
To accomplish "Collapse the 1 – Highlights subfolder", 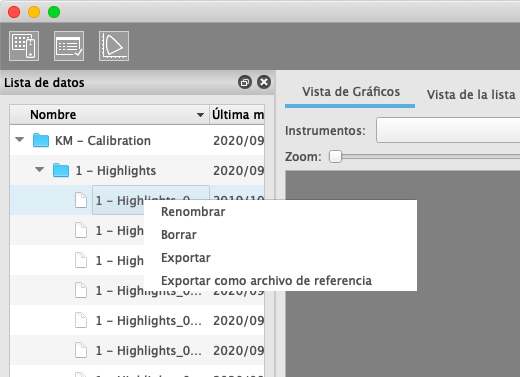I will [x=40, y=170].
